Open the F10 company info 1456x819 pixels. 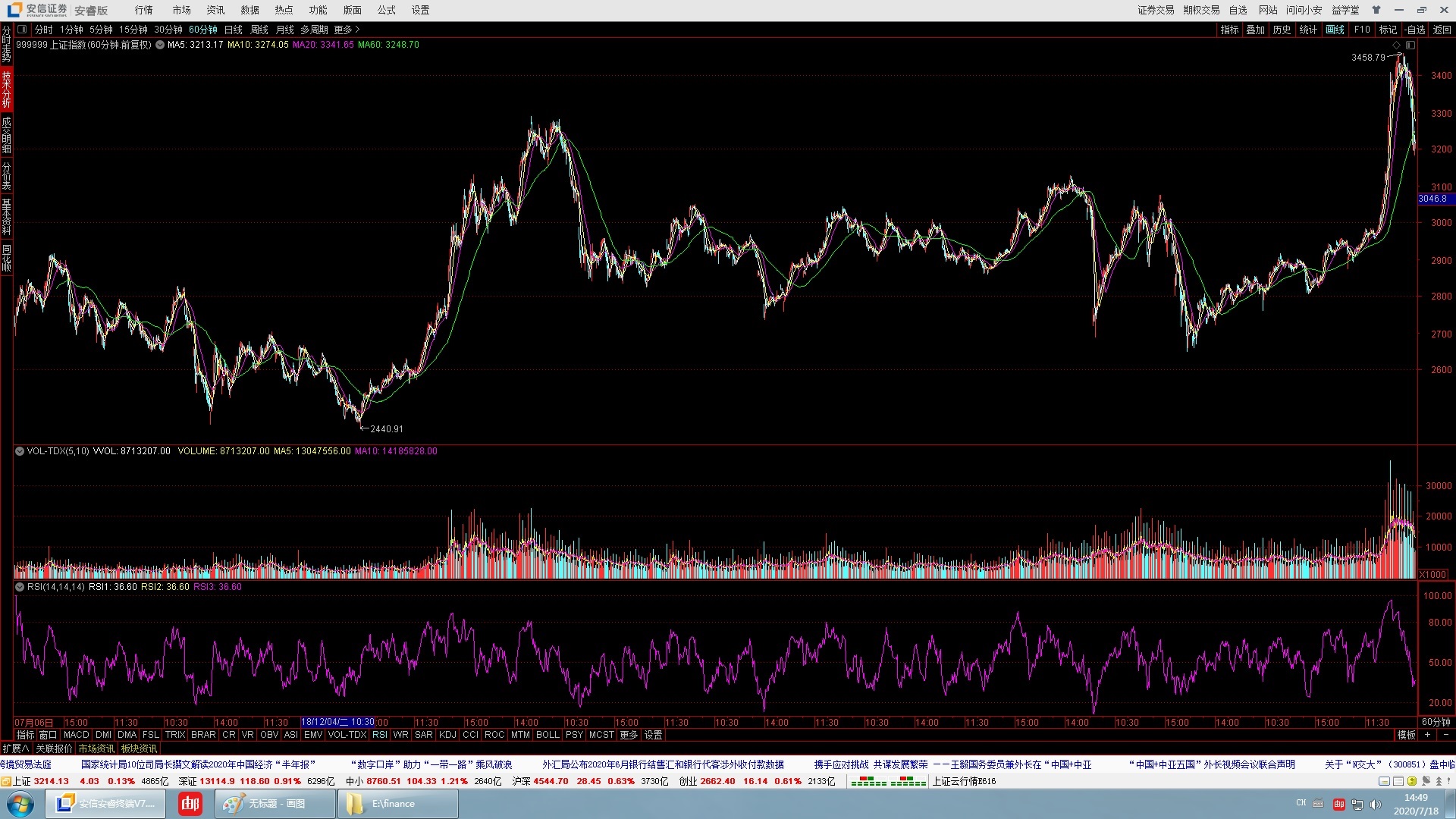(x=1362, y=30)
